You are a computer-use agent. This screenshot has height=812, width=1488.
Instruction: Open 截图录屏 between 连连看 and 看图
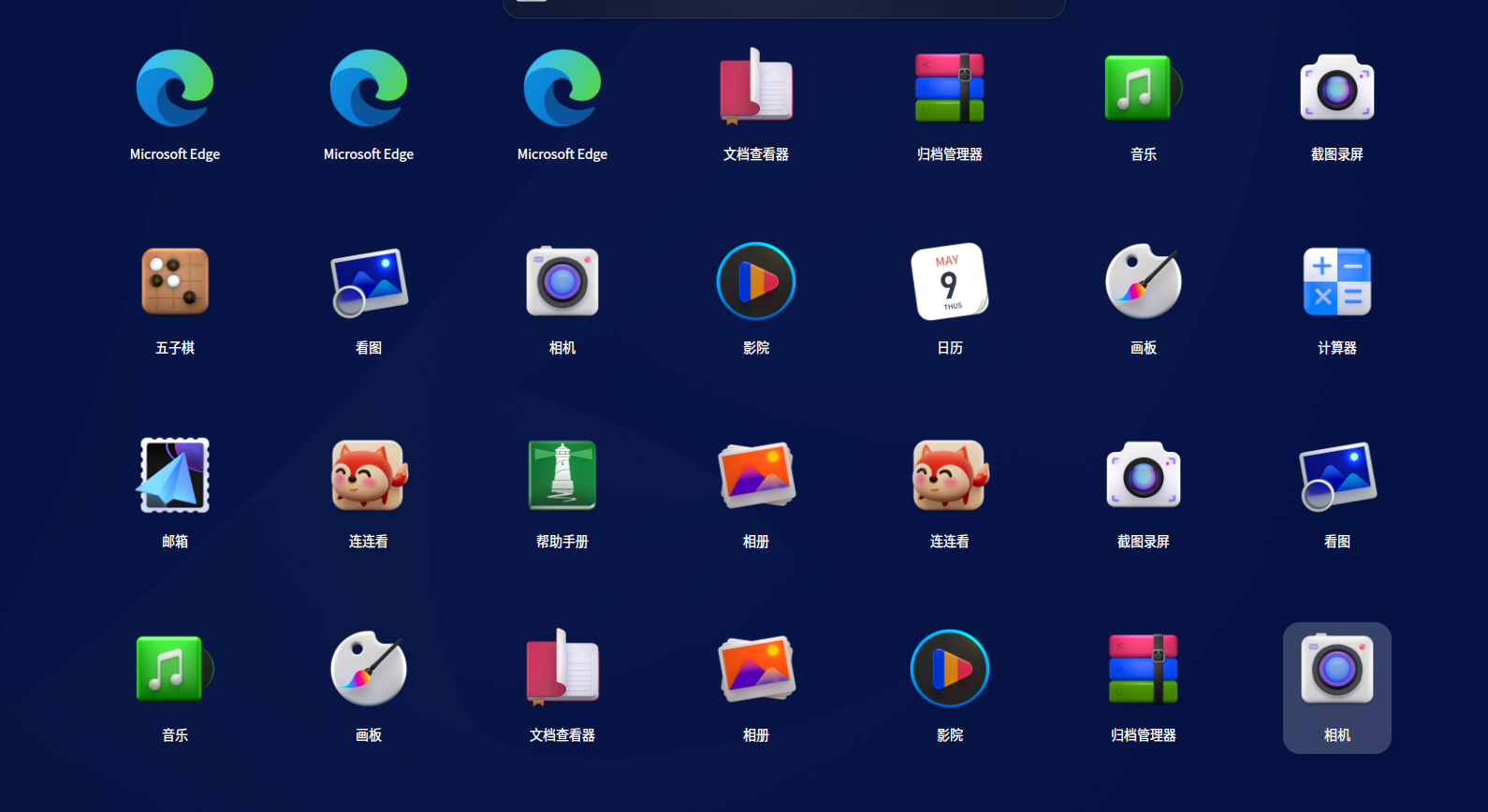1144,475
